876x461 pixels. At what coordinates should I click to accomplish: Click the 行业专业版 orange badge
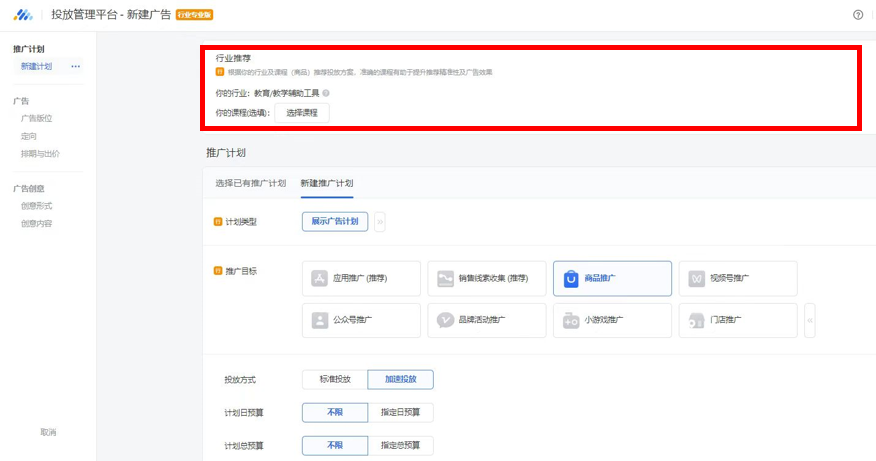pyautogui.click(x=194, y=15)
